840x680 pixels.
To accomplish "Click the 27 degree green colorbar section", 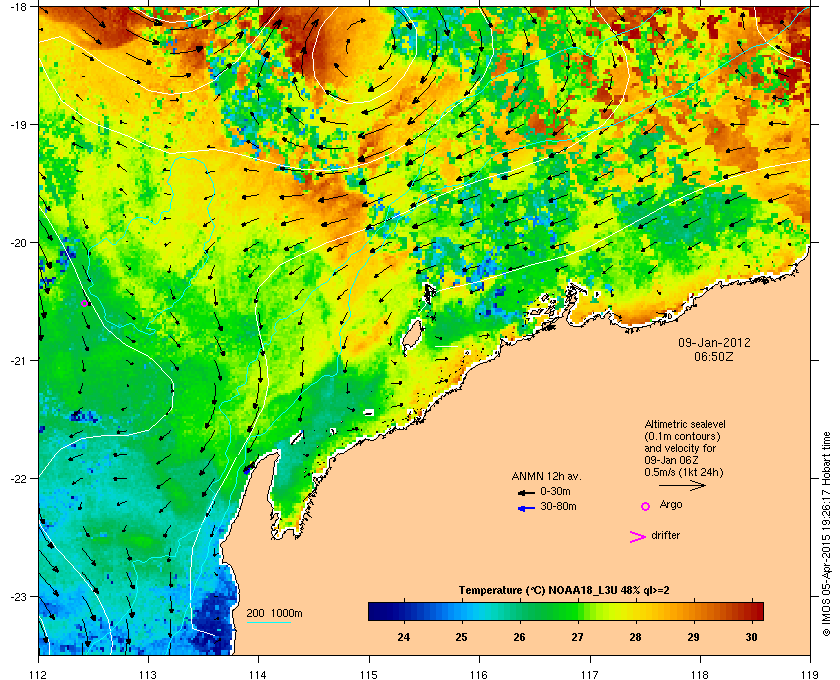I will [576, 611].
